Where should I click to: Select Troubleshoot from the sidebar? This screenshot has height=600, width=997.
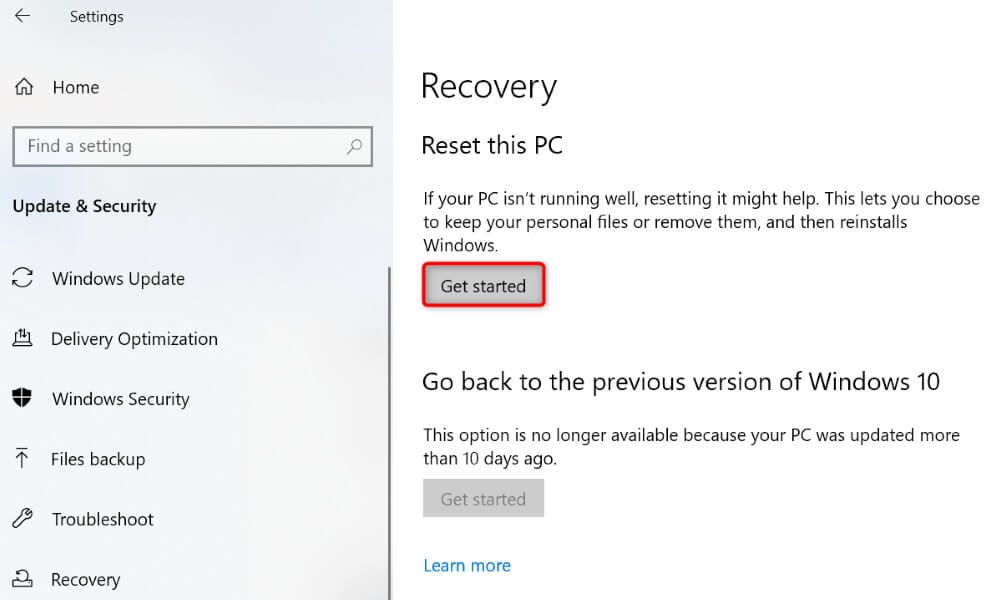(x=102, y=518)
